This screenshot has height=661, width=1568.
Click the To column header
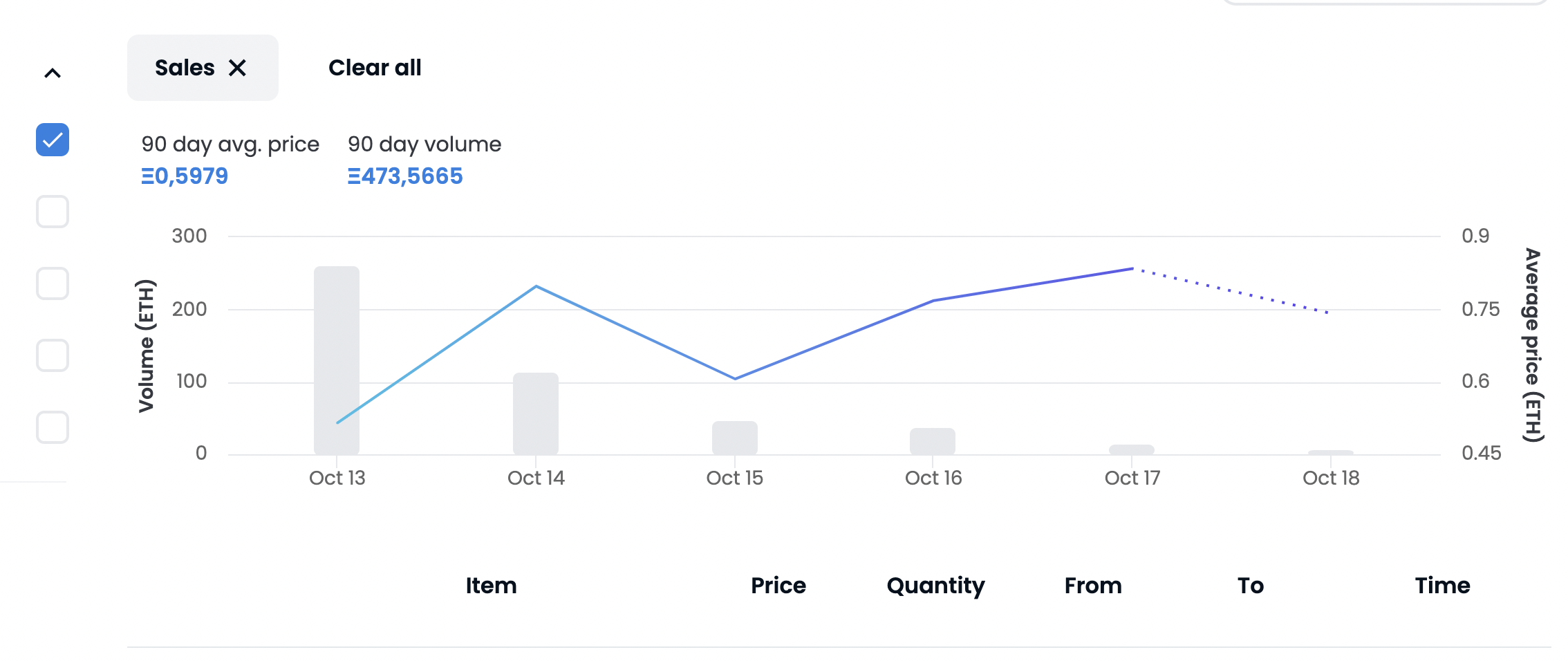[1251, 586]
